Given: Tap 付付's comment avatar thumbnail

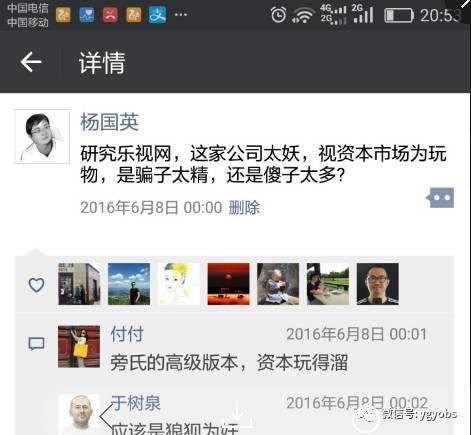Looking at the screenshot, I should (x=79, y=347).
